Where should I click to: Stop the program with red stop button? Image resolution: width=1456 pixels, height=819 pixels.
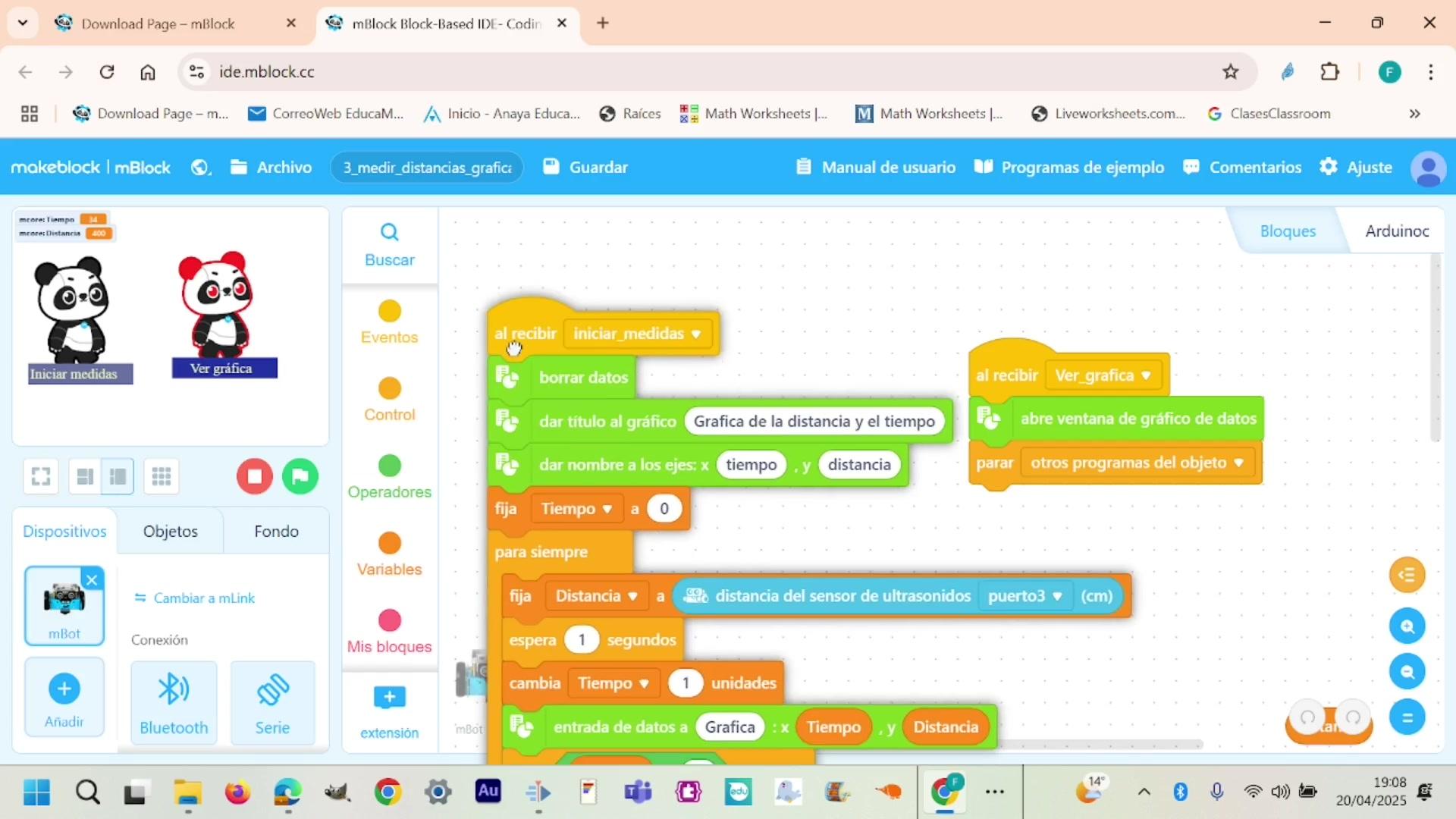255,476
